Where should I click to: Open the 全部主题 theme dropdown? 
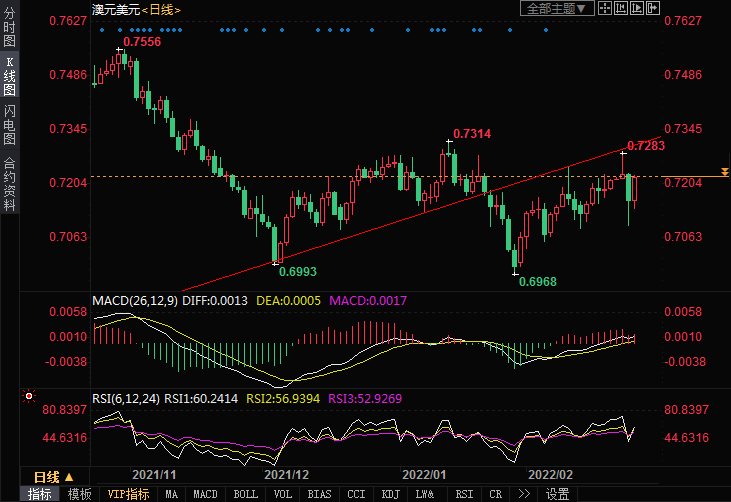tap(558, 8)
